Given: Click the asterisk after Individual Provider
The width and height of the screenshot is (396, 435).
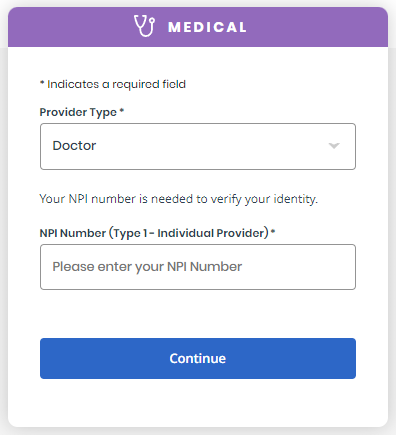Looking at the screenshot, I should click(x=273, y=231).
